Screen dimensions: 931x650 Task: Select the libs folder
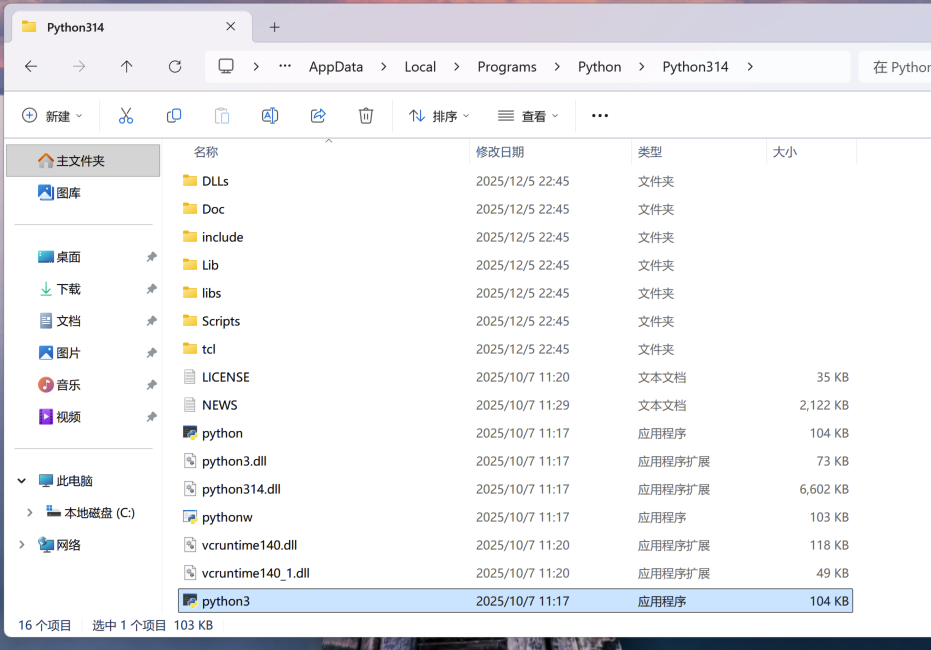(x=515, y=293)
